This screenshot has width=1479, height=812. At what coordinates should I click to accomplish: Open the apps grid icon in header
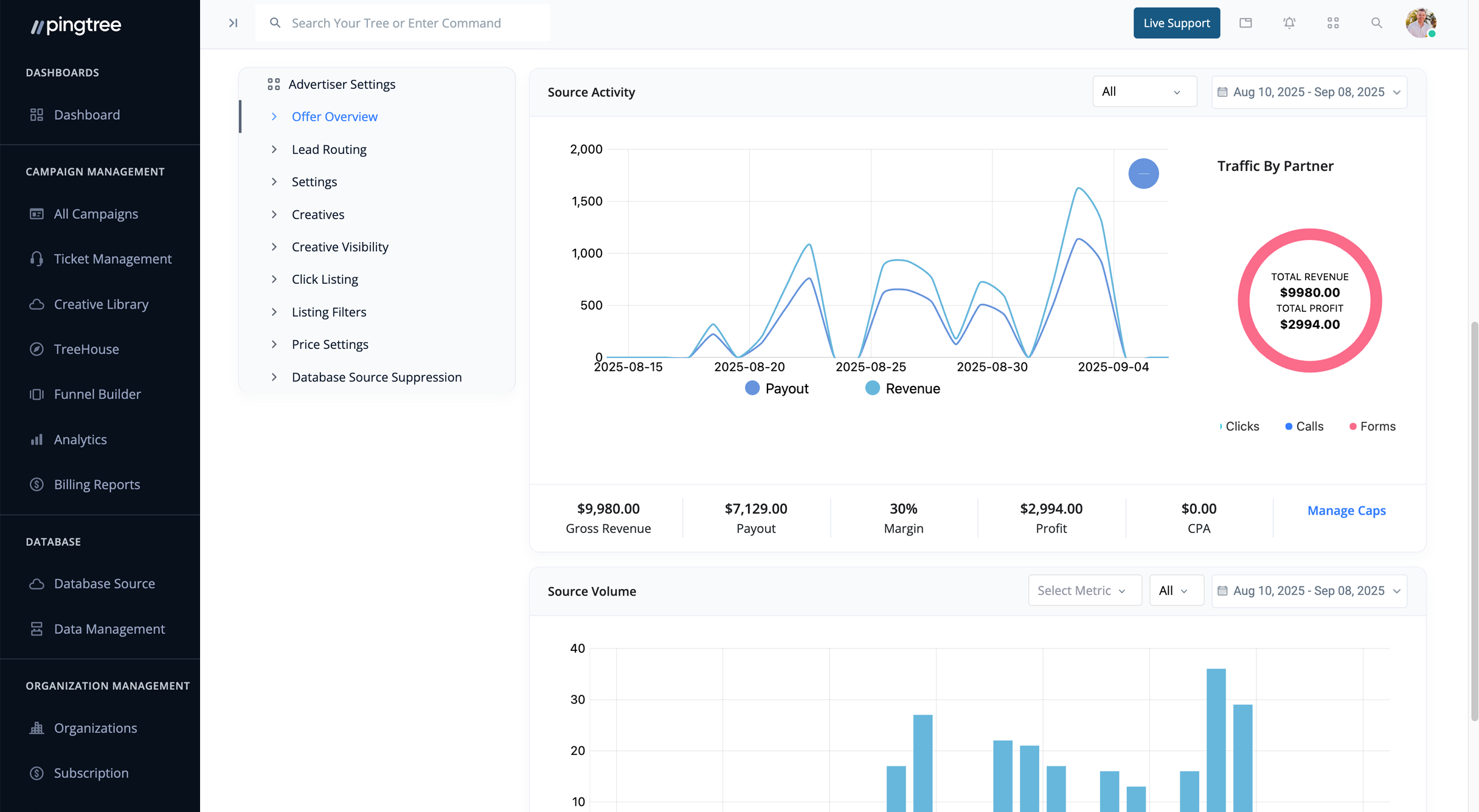(x=1333, y=23)
